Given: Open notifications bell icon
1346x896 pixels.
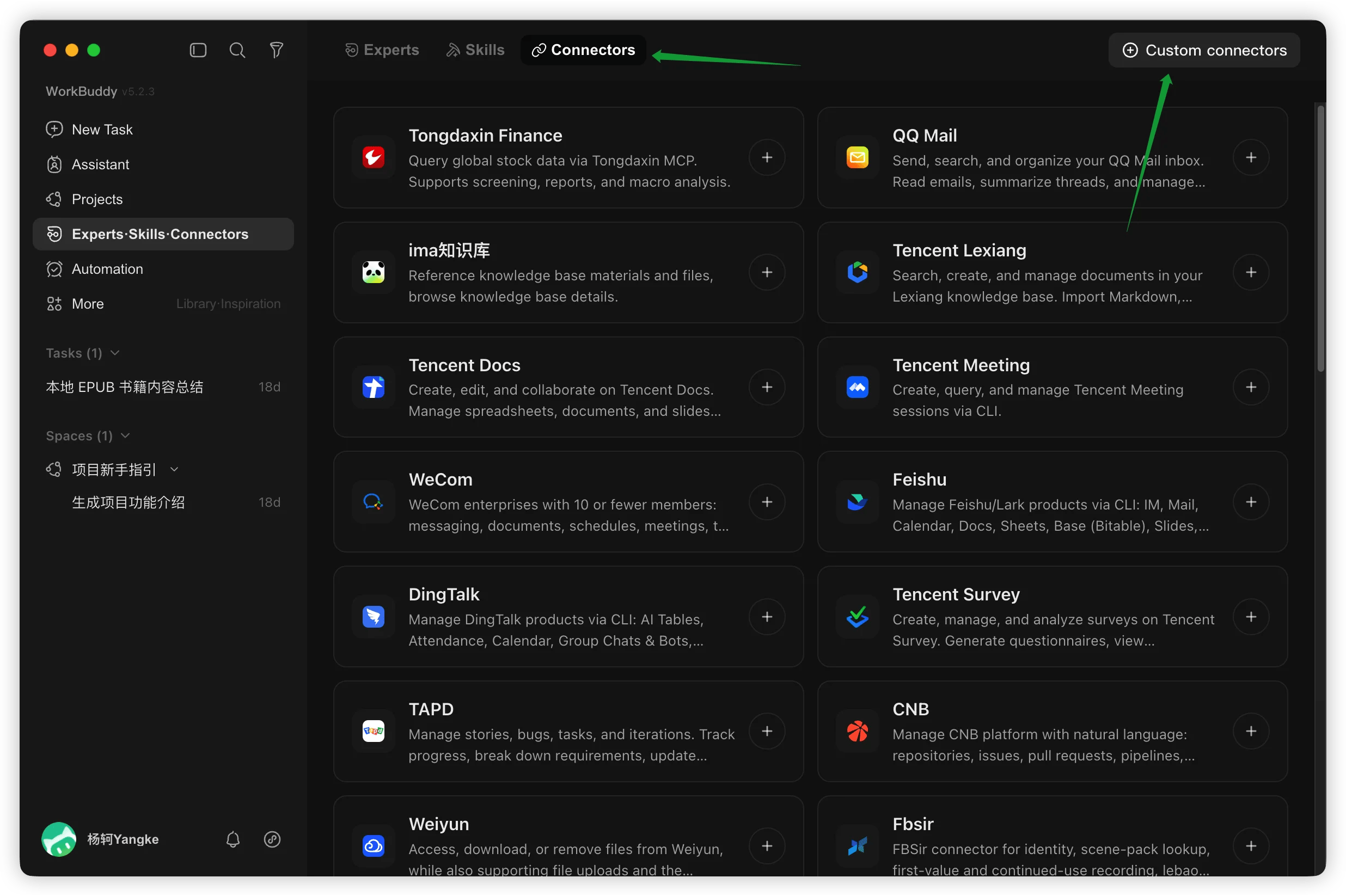Looking at the screenshot, I should click(233, 839).
